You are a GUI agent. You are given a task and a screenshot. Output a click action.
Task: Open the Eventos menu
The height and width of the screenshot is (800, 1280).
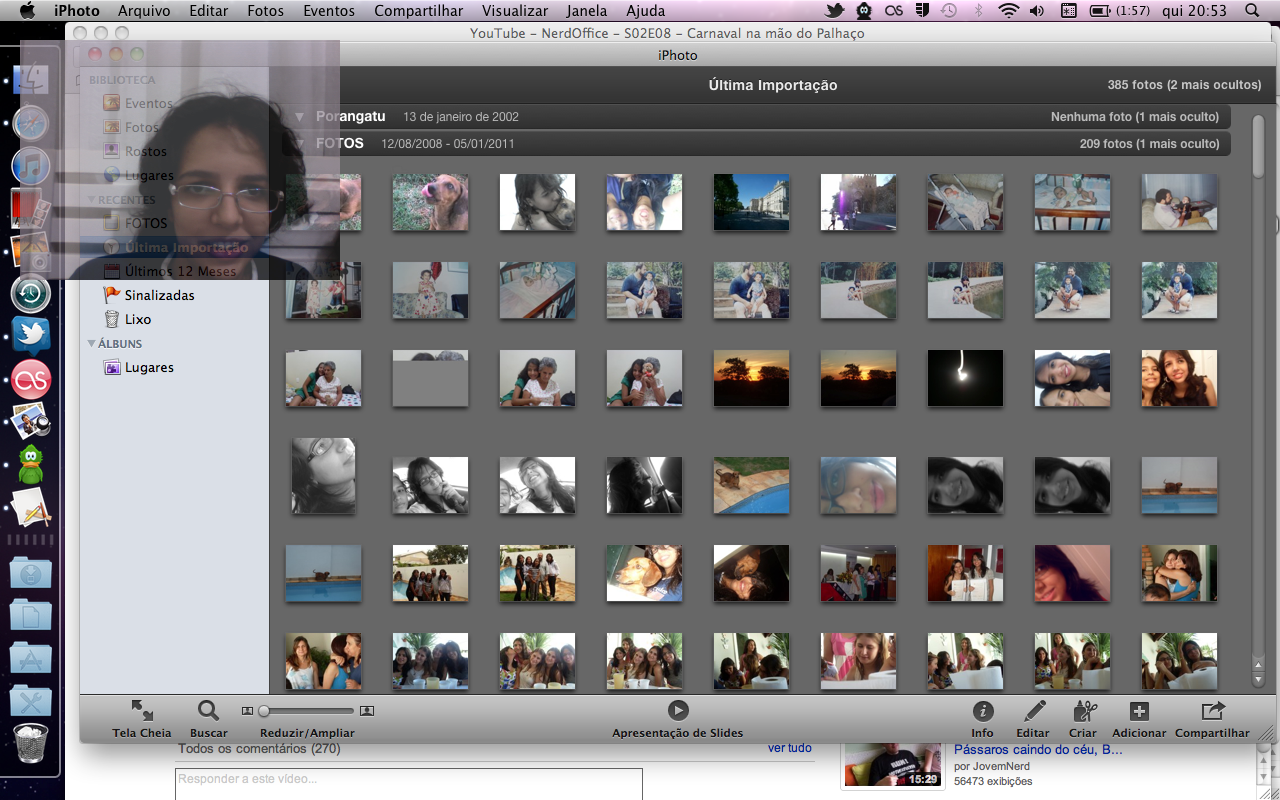328,11
